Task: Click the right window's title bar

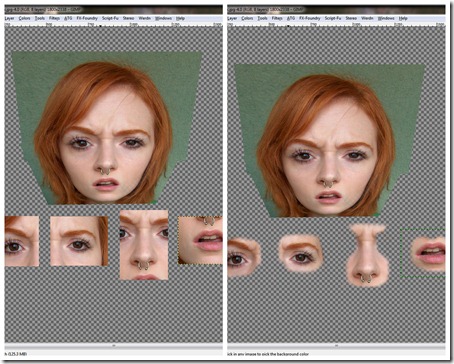Action: click(x=336, y=9)
